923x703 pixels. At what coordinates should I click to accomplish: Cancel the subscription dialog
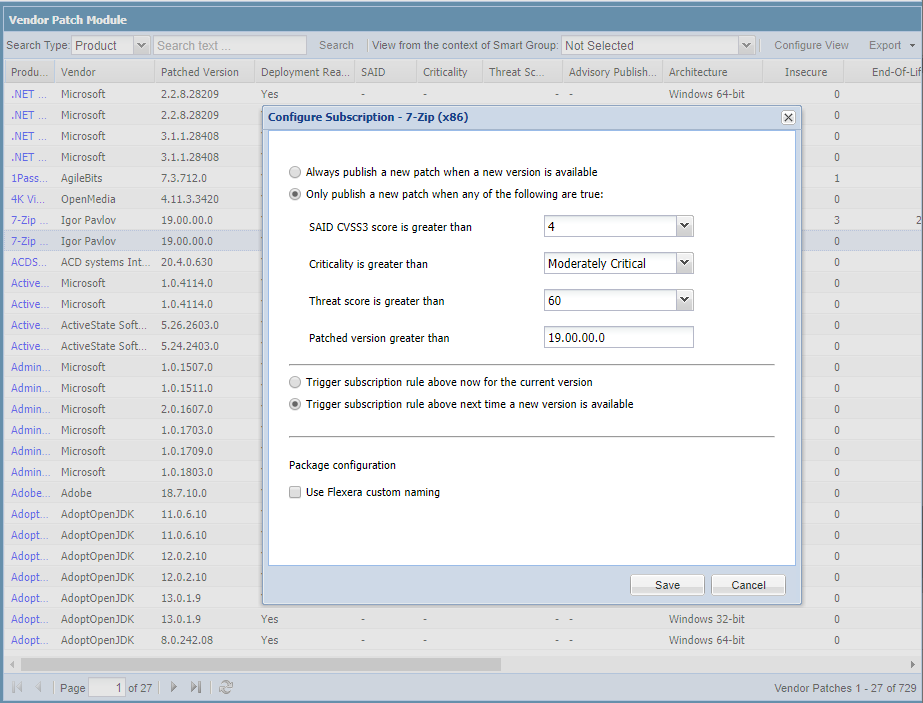pyautogui.click(x=748, y=584)
